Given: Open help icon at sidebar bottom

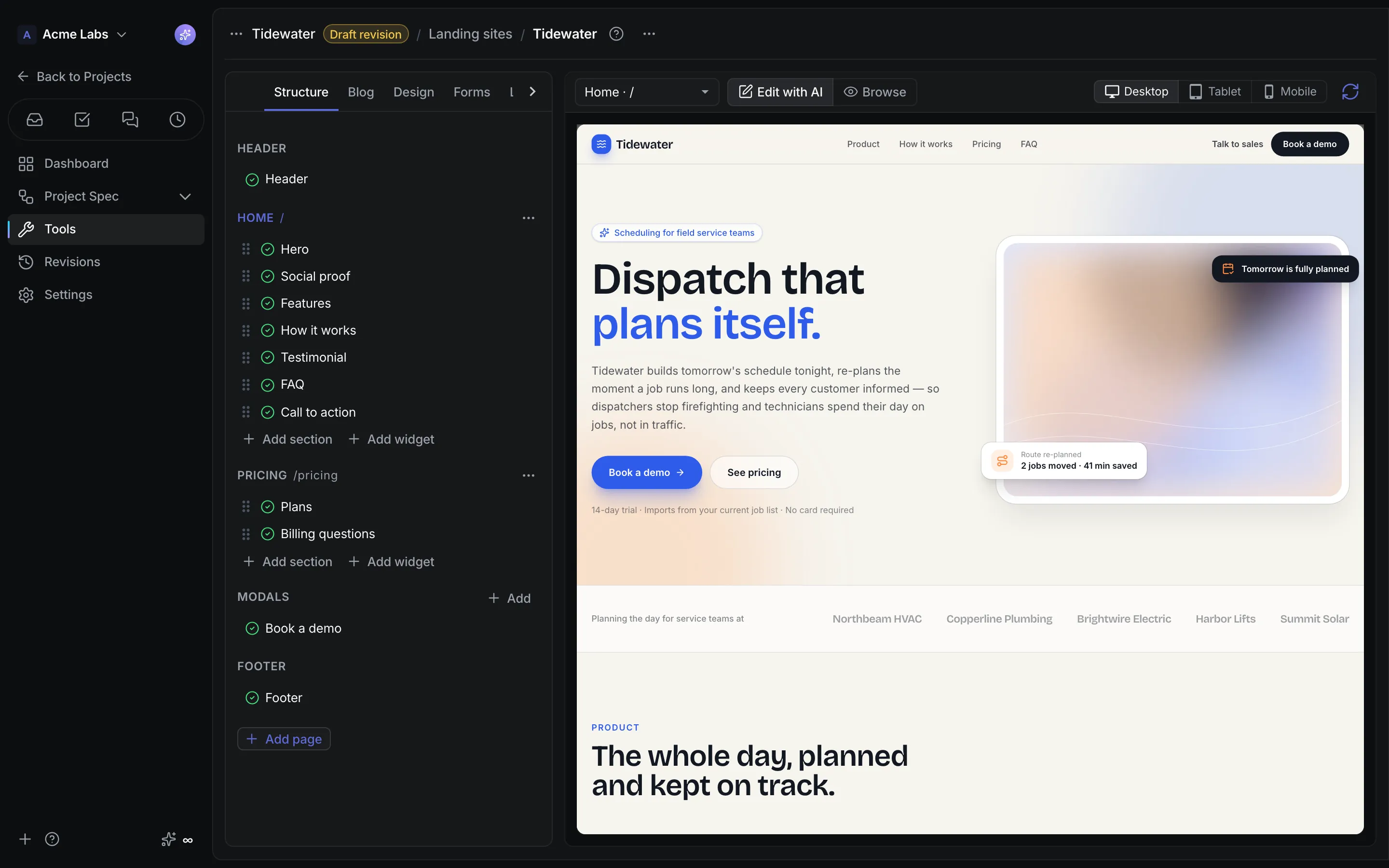Looking at the screenshot, I should point(52,839).
